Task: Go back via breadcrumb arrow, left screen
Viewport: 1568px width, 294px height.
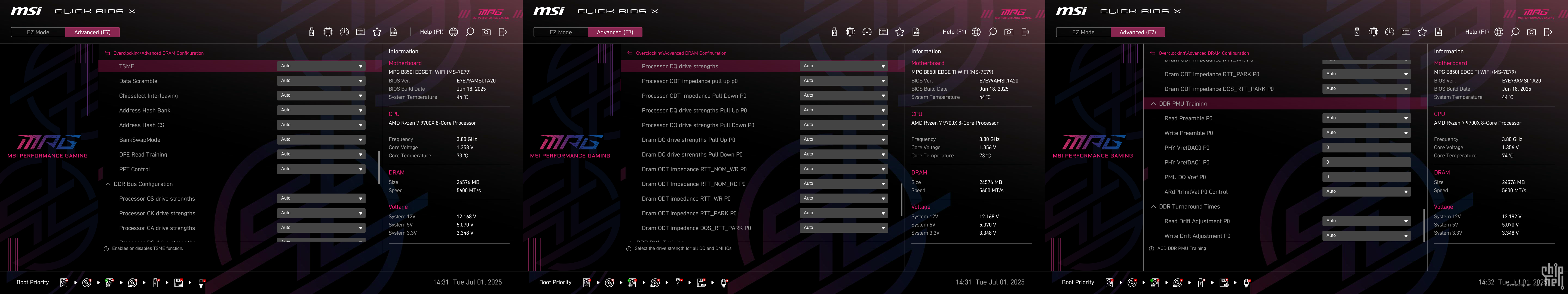Action: click(107, 54)
